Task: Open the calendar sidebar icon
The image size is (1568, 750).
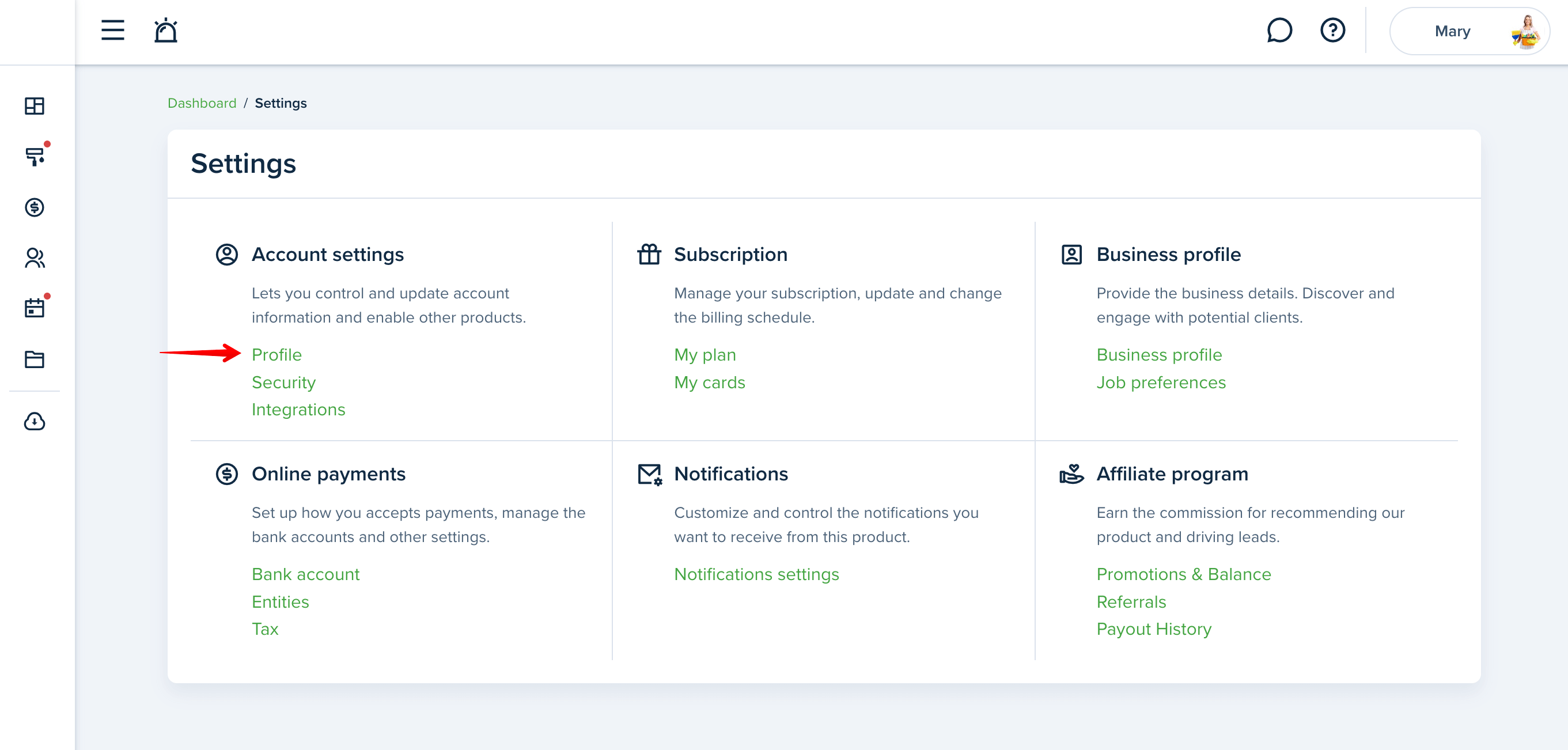Action: point(35,308)
